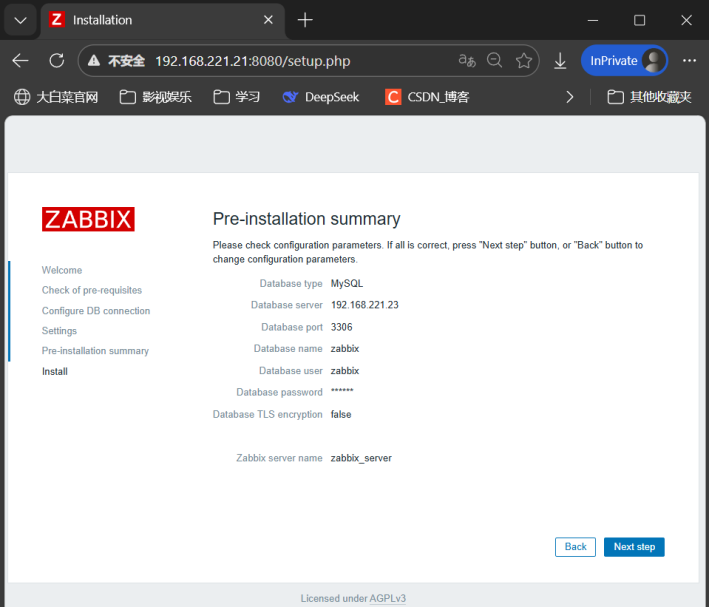The image size is (709, 607).
Task: Close the Installation tab
Action: click(268, 20)
